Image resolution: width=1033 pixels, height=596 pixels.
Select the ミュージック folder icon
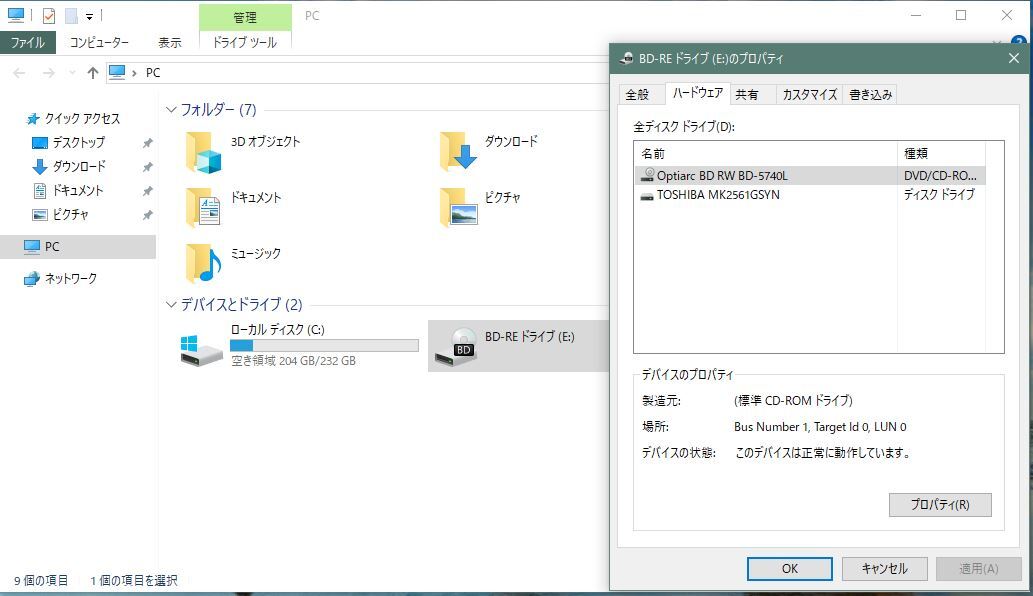point(203,263)
